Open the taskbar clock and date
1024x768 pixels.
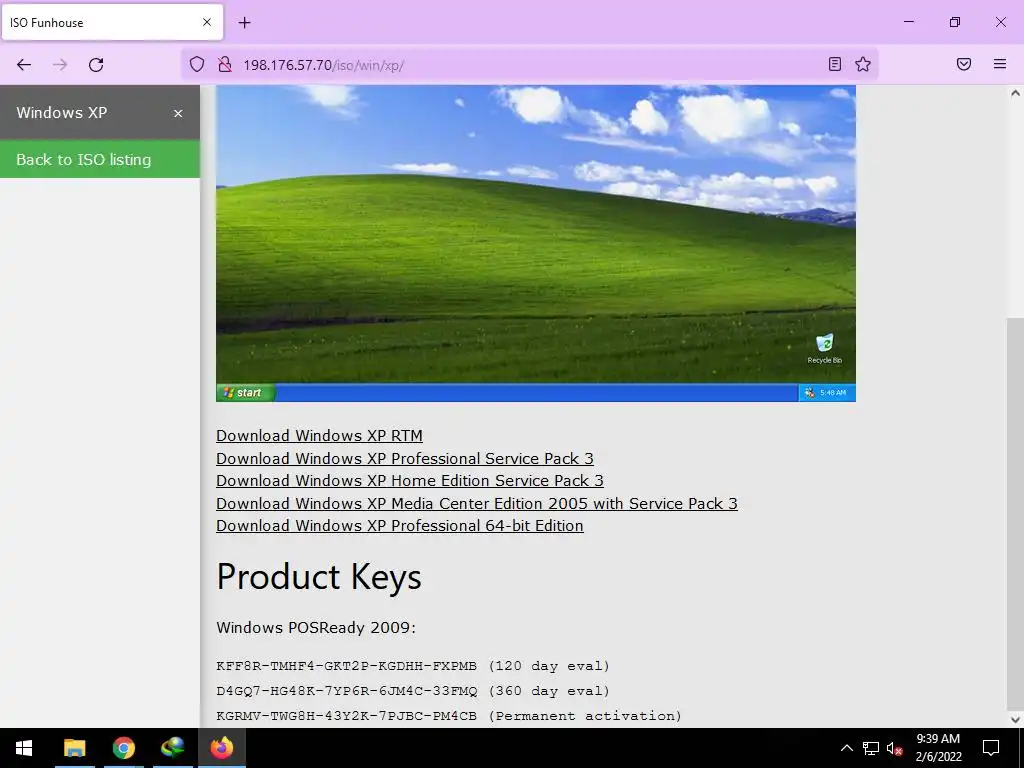[x=938, y=748]
